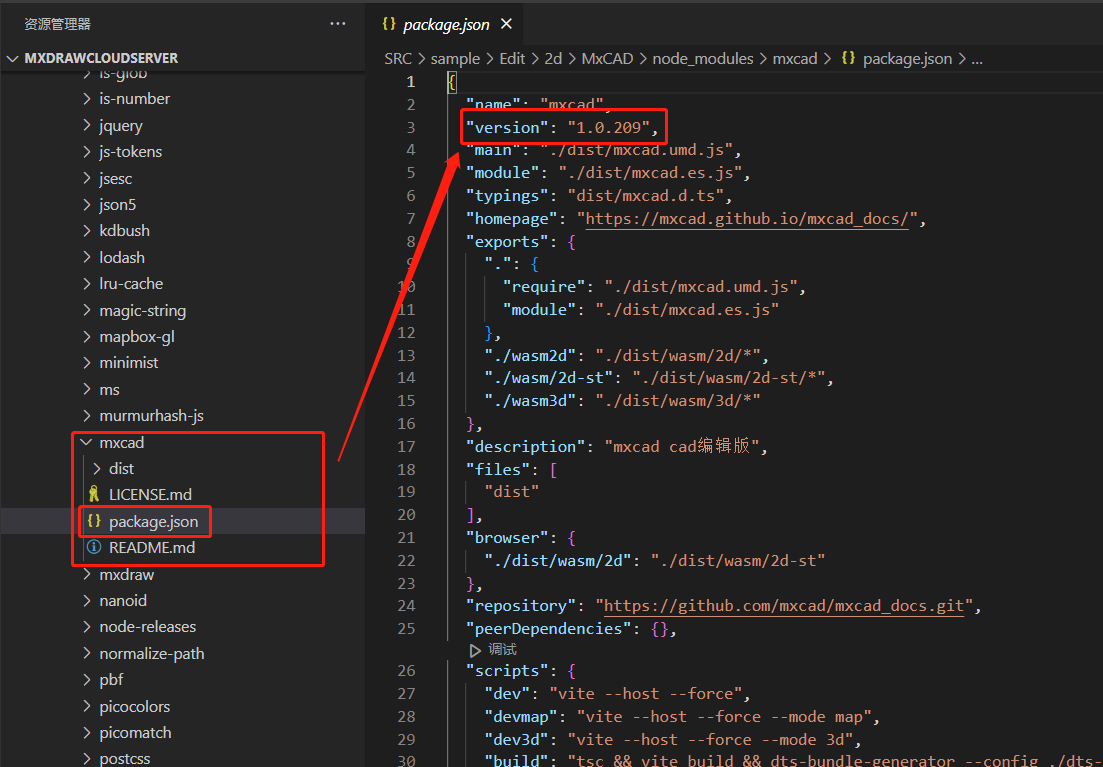
Task: Collapse the mxcad folder
Action: [x=85, y=442]
